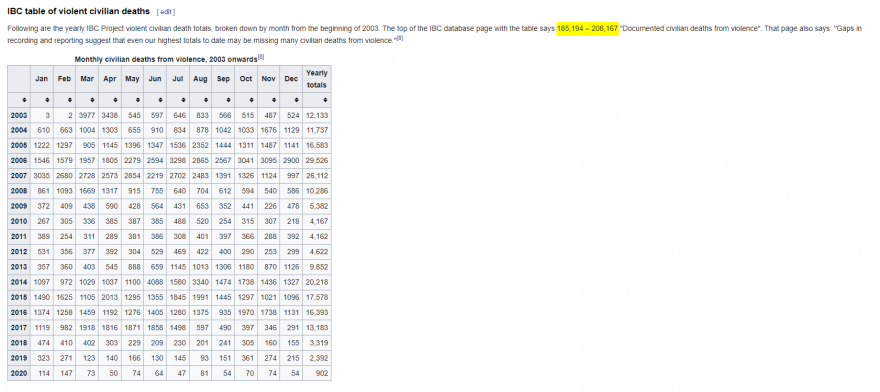This screenshot has height=392, width=880.
Task: Click the Jan column header
Action: (42, 79)
